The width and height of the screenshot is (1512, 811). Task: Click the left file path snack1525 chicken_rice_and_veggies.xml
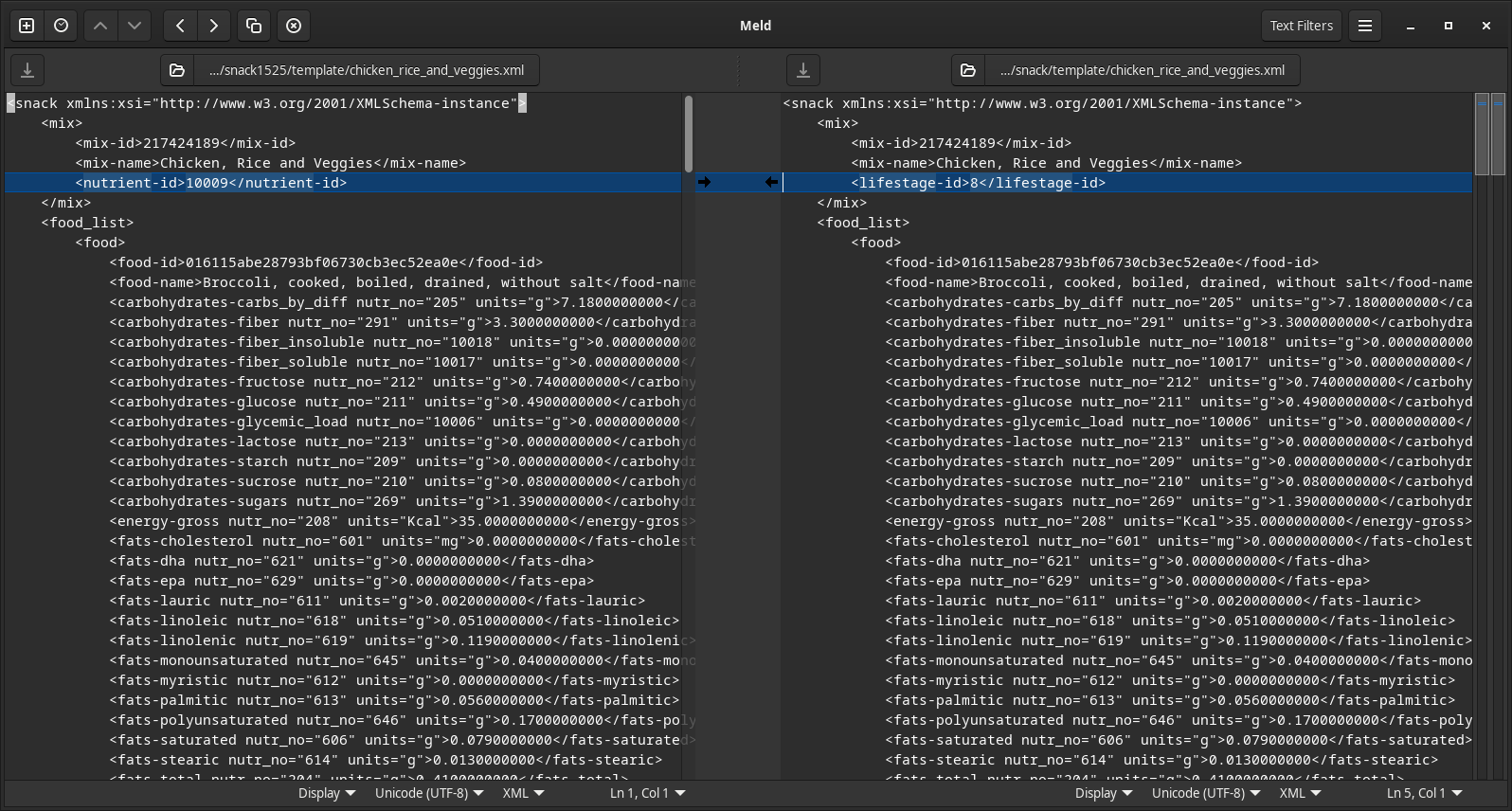click(x=367, y=70)
